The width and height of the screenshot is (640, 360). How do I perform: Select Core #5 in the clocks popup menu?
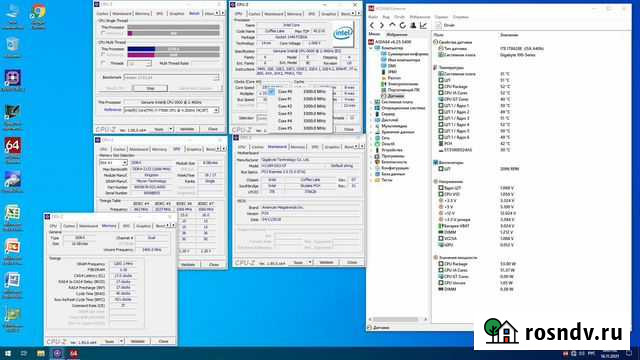301,128
